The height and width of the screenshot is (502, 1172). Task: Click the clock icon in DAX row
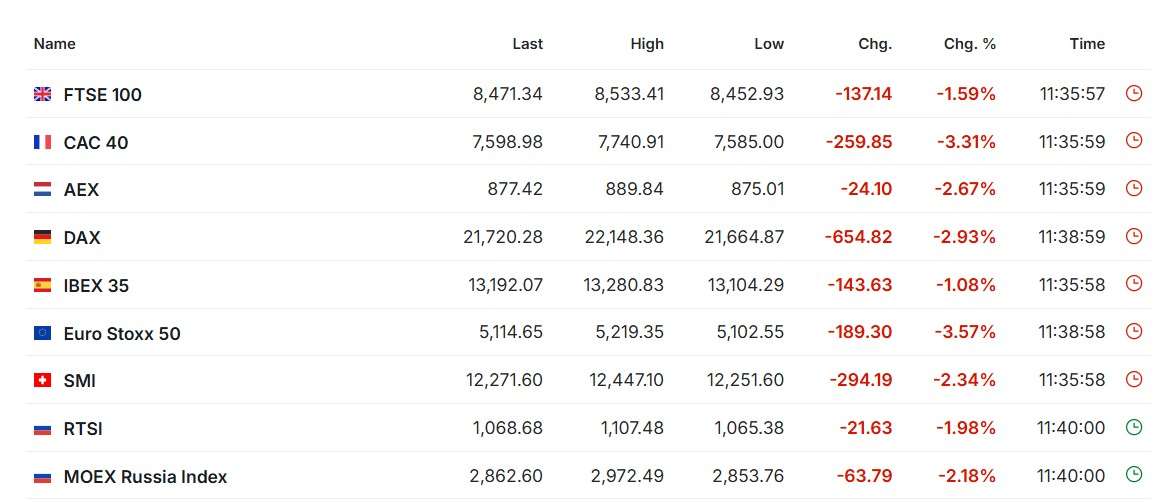[x=1134, y=236]
